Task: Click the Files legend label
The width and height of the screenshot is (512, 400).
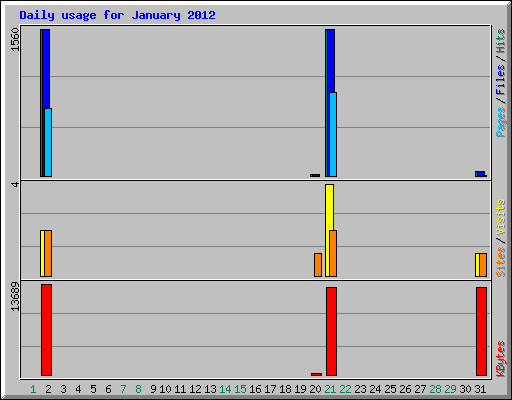Action: click(500, 80)
